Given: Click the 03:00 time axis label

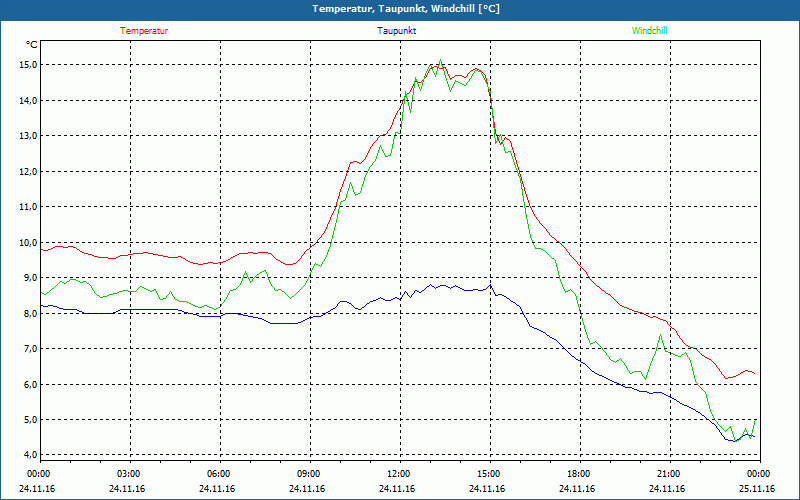Looking at the screenshot, I should pyautogui.click(x=129, y=474).
